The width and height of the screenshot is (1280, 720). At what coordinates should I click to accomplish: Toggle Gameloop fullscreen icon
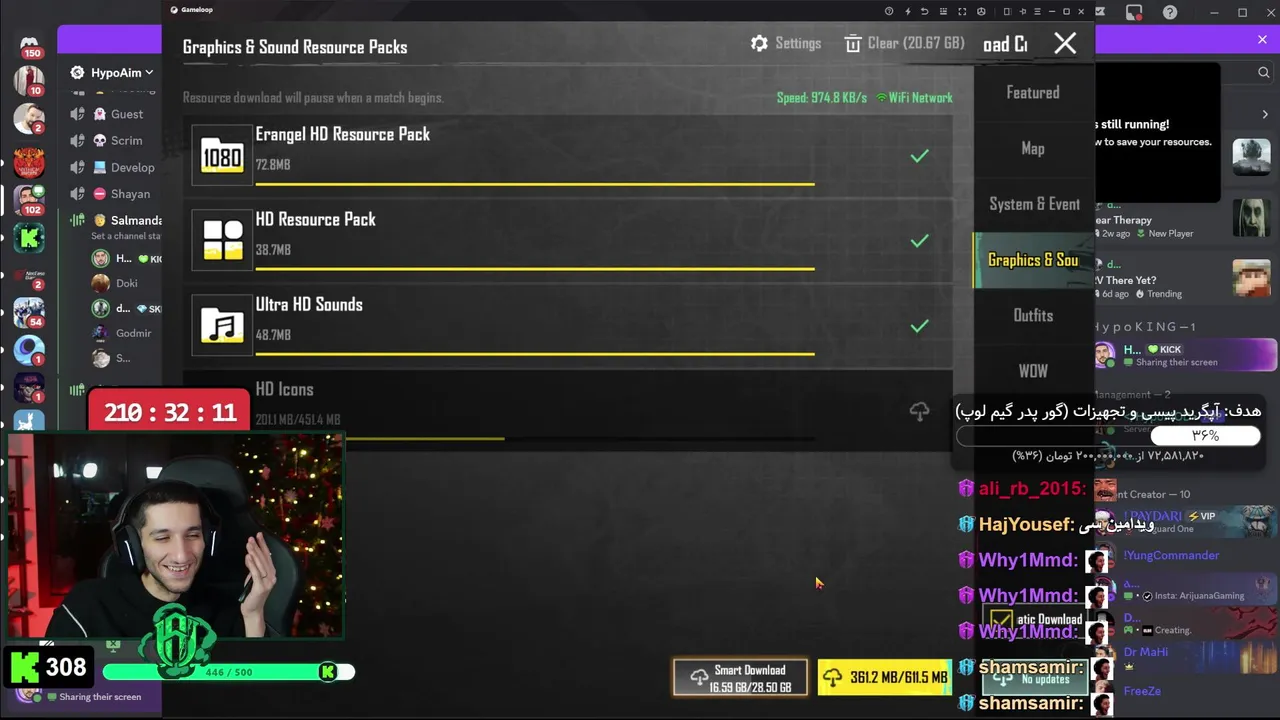(x=962, y=12)
